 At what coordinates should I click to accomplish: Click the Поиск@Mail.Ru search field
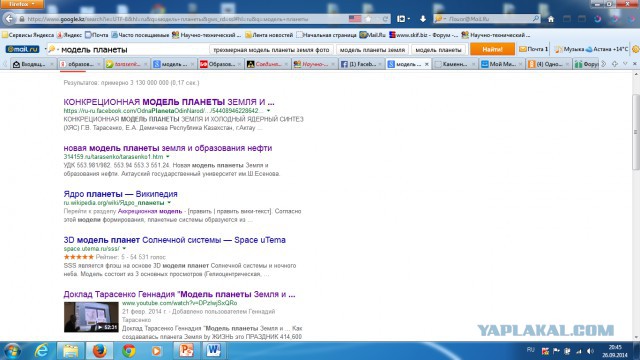pyautogui.click(x=487, y=19)
